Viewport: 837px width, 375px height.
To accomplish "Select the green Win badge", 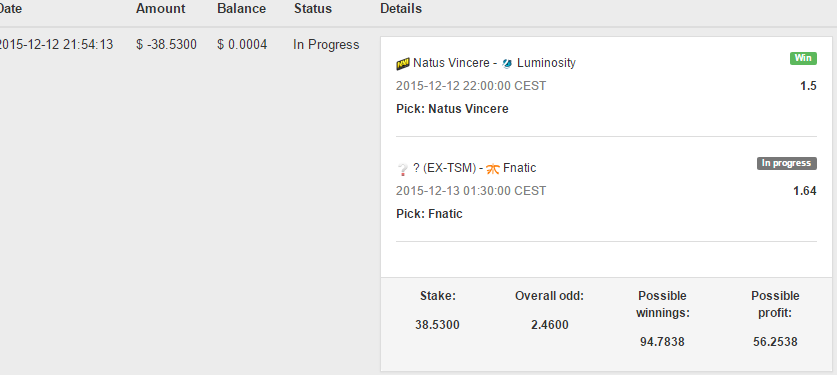I will pos(803,58).
